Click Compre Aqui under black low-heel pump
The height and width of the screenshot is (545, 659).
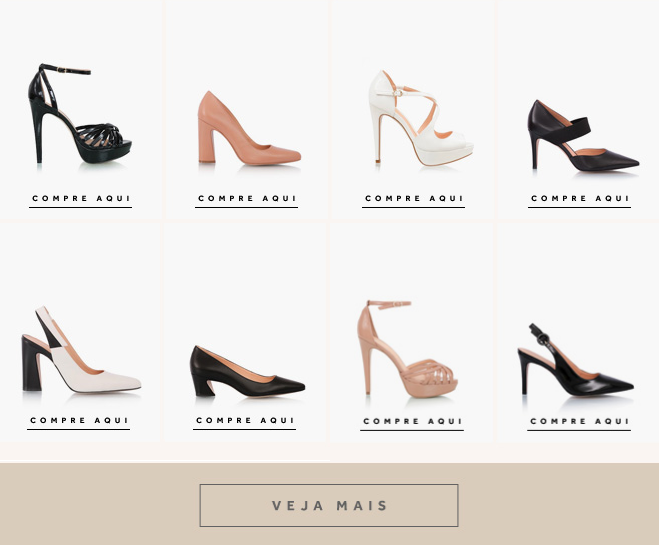point(245,421)
